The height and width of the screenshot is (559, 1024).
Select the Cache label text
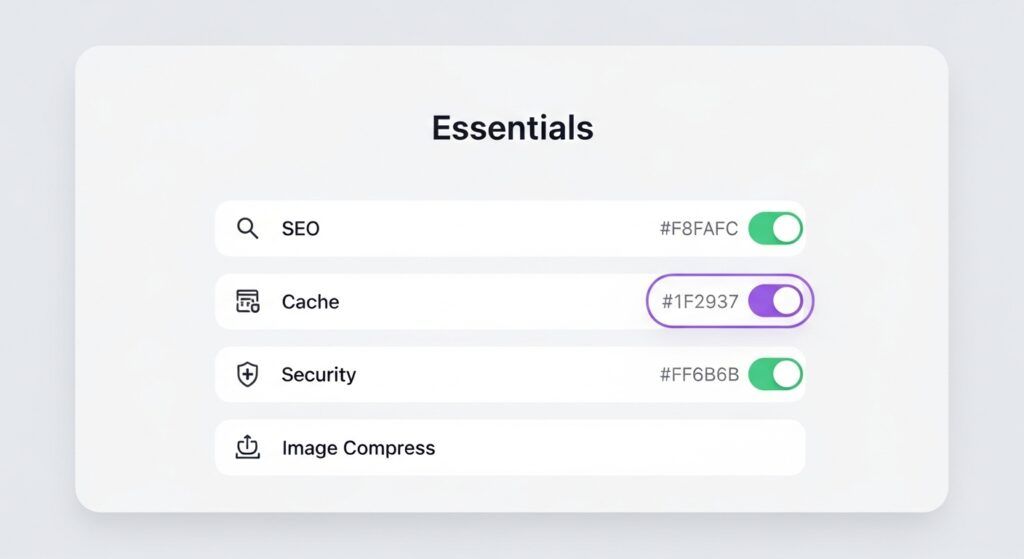pyautogui.click(x=310, y=302)
